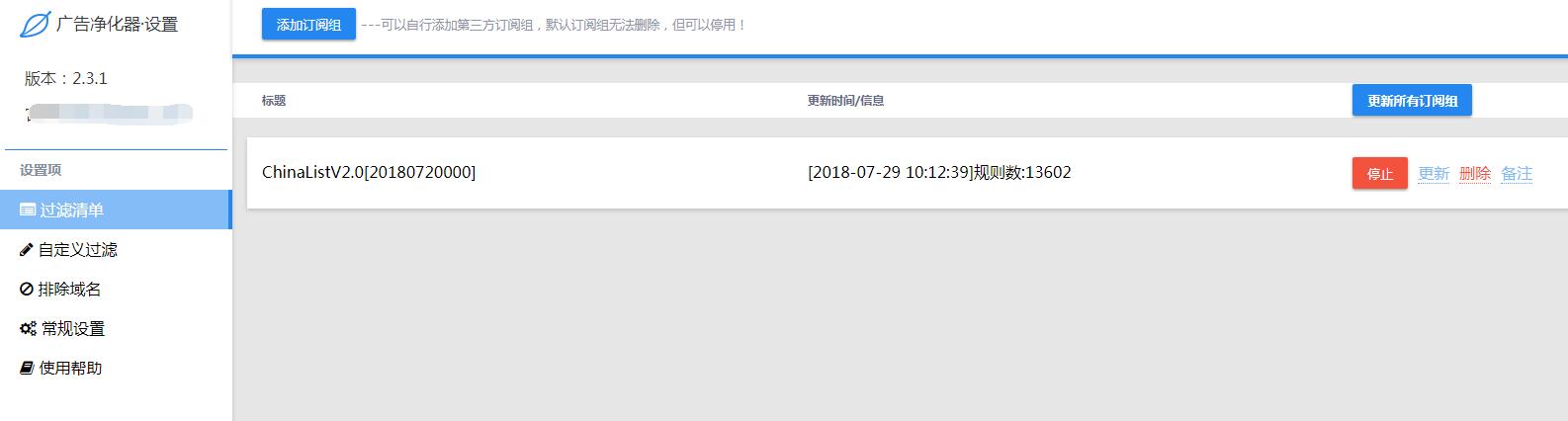Update all subscriptions with 更新所有订阅组
This screenshot has height=421, width=1568.
pyautogui.click(x=1412, y=100)
